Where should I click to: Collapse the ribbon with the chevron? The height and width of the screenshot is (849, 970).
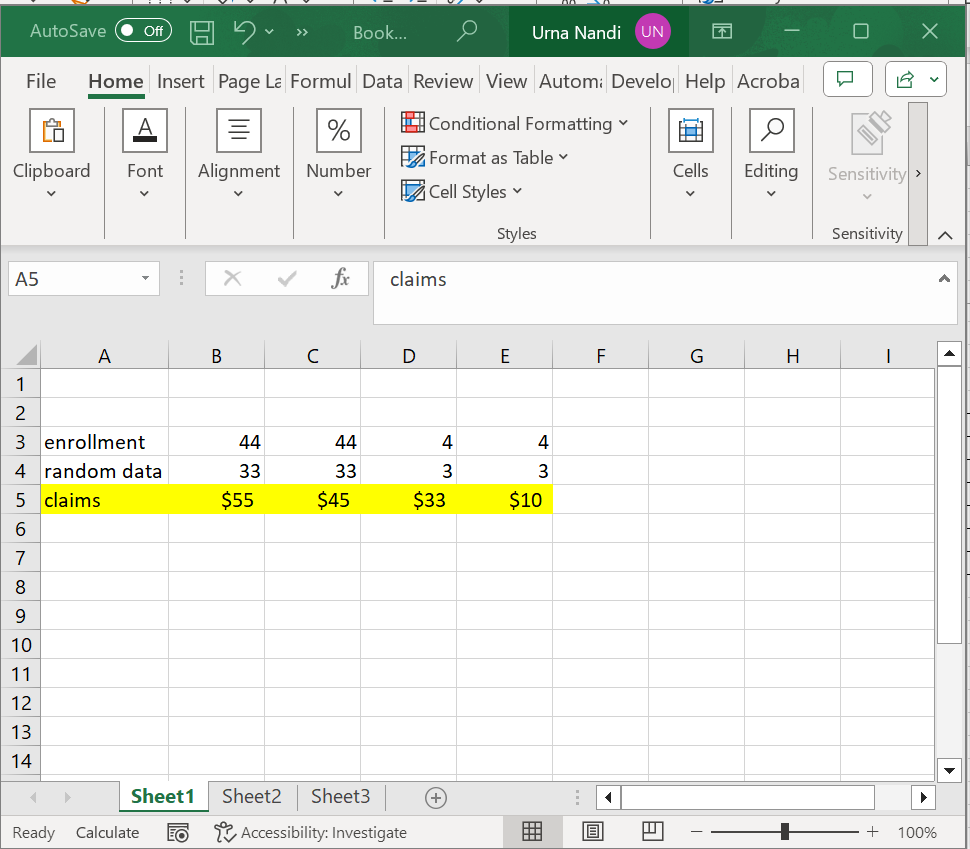pos(945,234)
